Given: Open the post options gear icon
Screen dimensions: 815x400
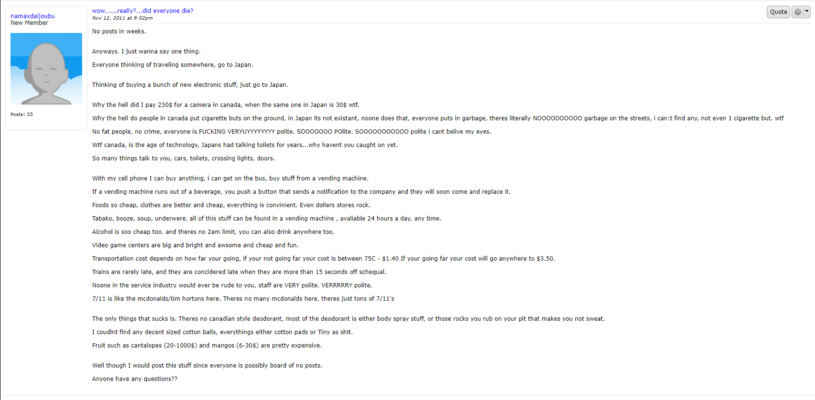Looking at the screenshot, I should coord(798,12).
